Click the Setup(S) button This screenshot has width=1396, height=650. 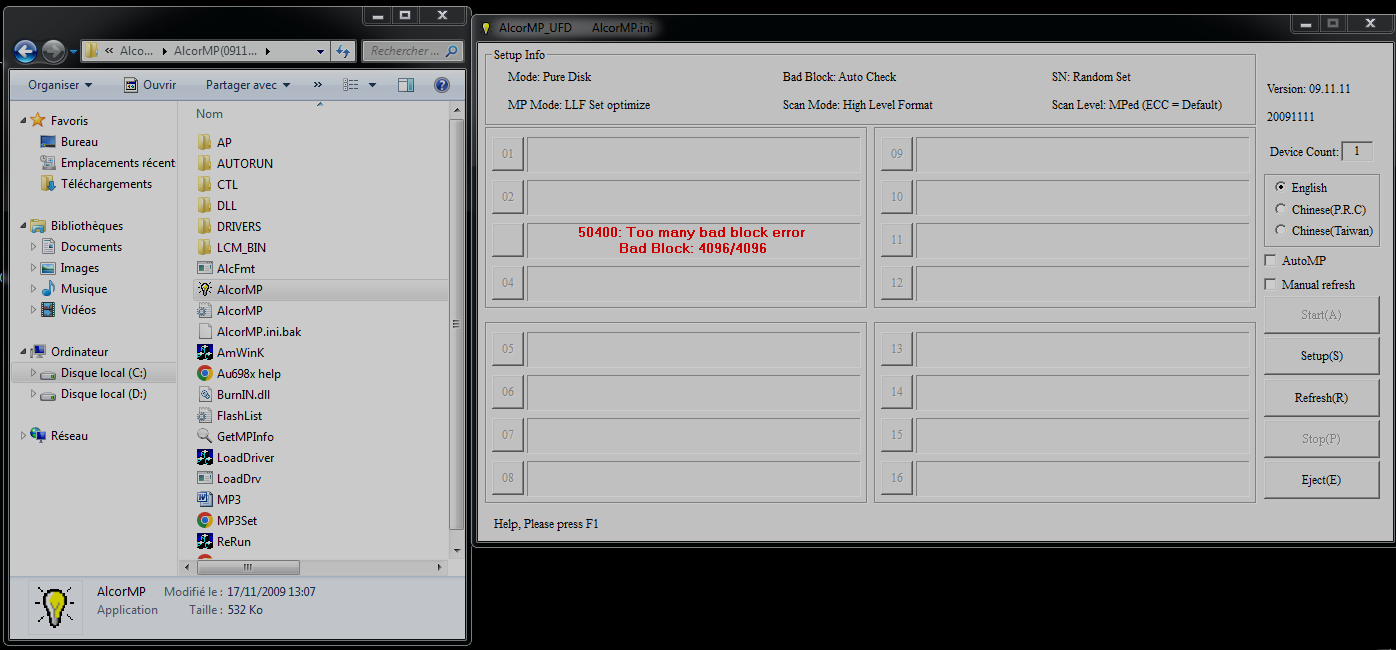coord(1321,356)
